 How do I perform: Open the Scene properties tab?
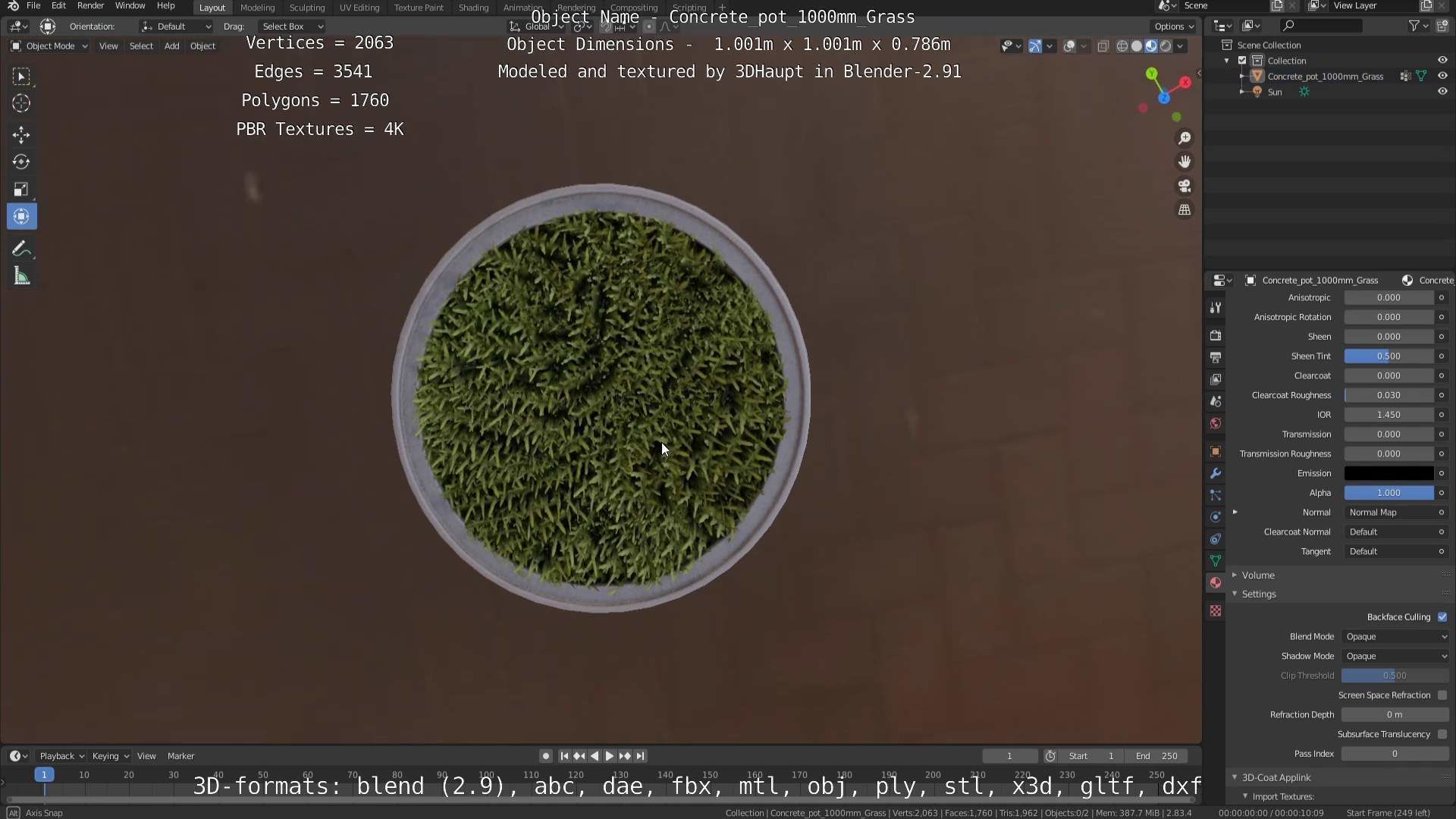coord(1216,401)
